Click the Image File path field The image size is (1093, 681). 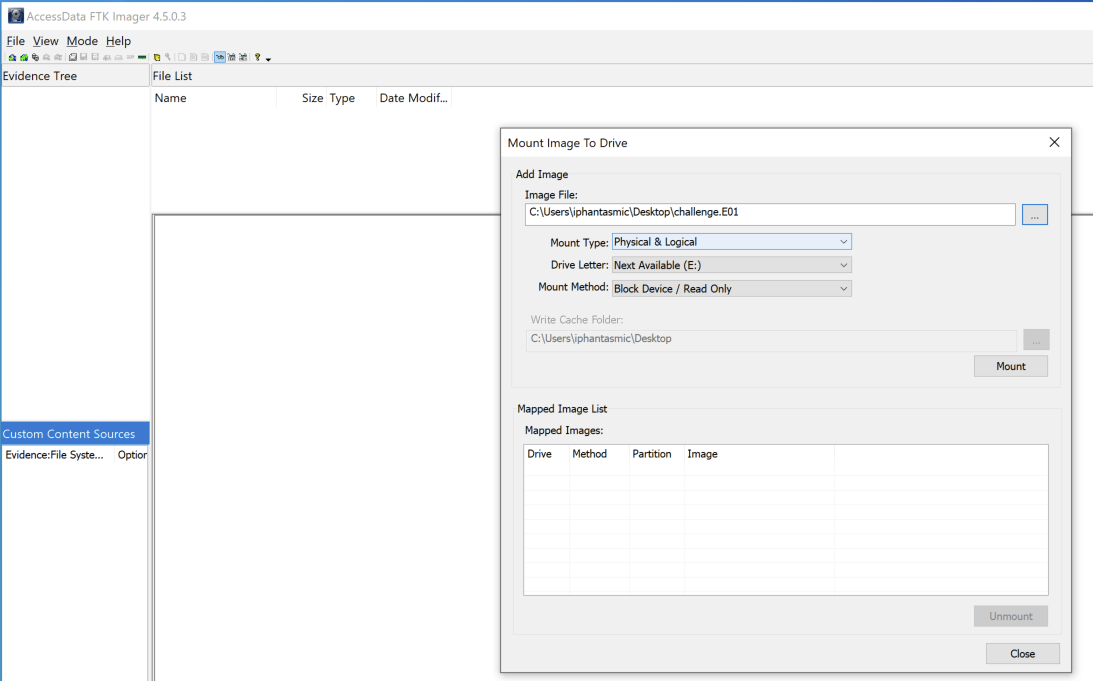tap(770, 214)
